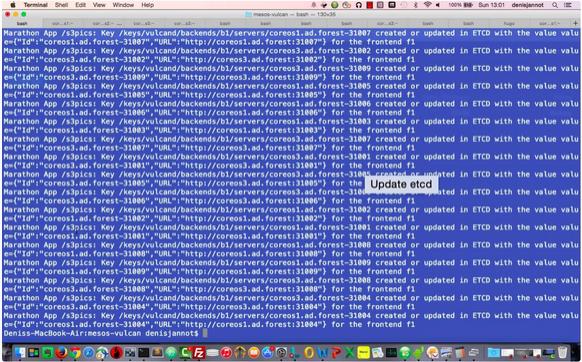The height and width of the screenshot is (362, 582).
Task: Open Microsoft Word icon in Dock
Action: [x=322, y=352]
